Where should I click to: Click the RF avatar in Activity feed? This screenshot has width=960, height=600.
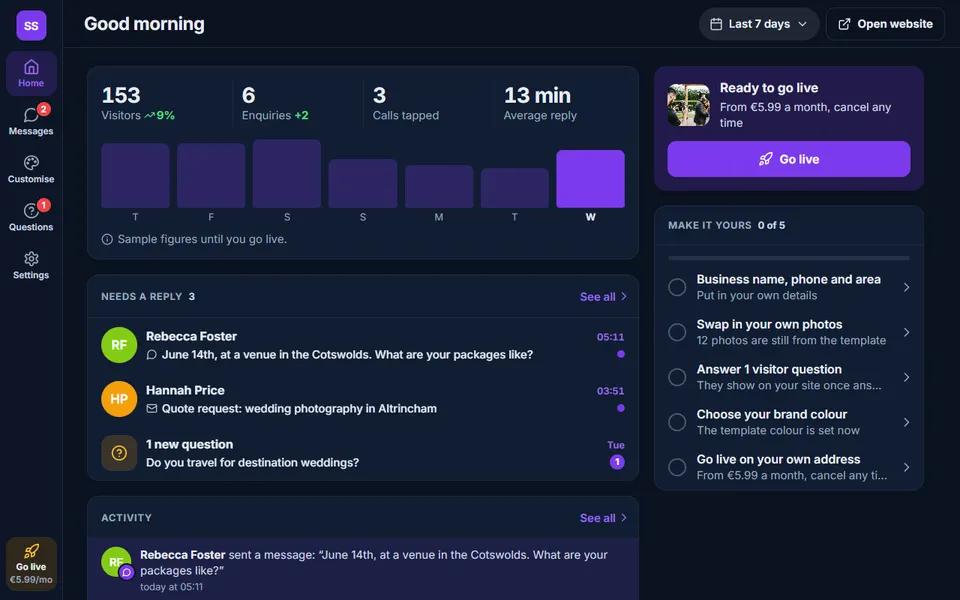[116, 562]
